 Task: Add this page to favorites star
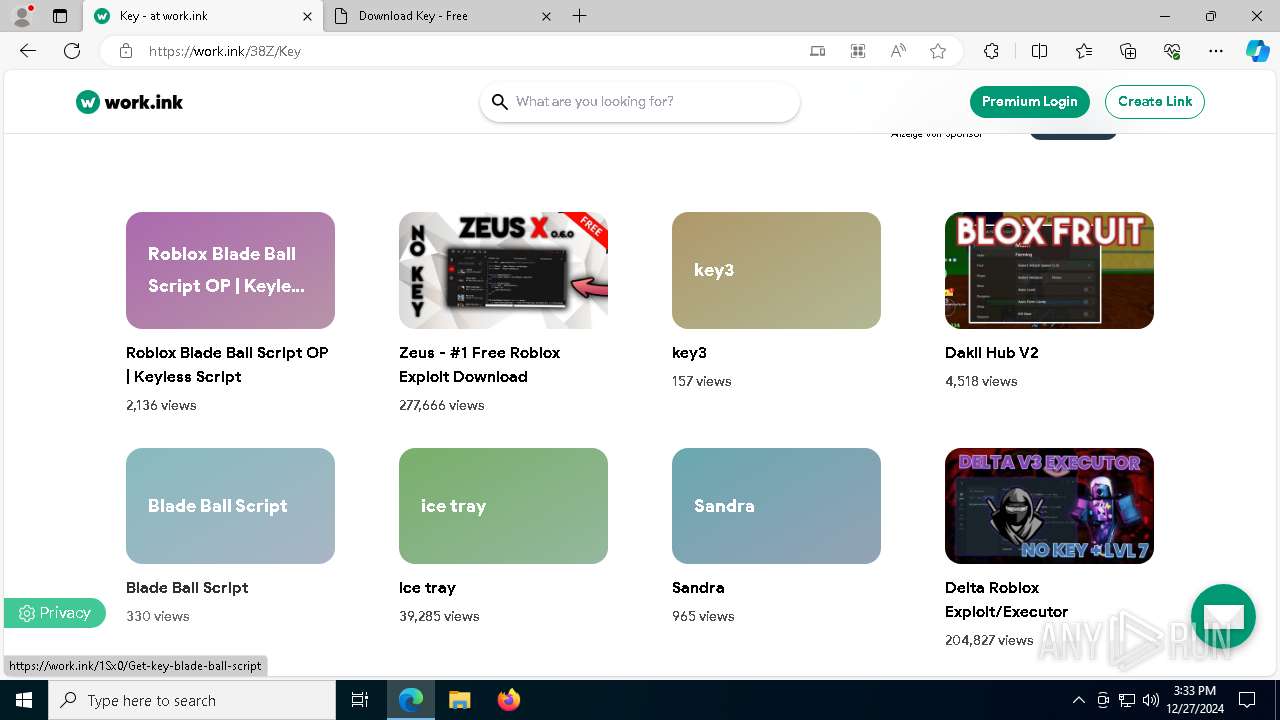click(x=938, y=51)
